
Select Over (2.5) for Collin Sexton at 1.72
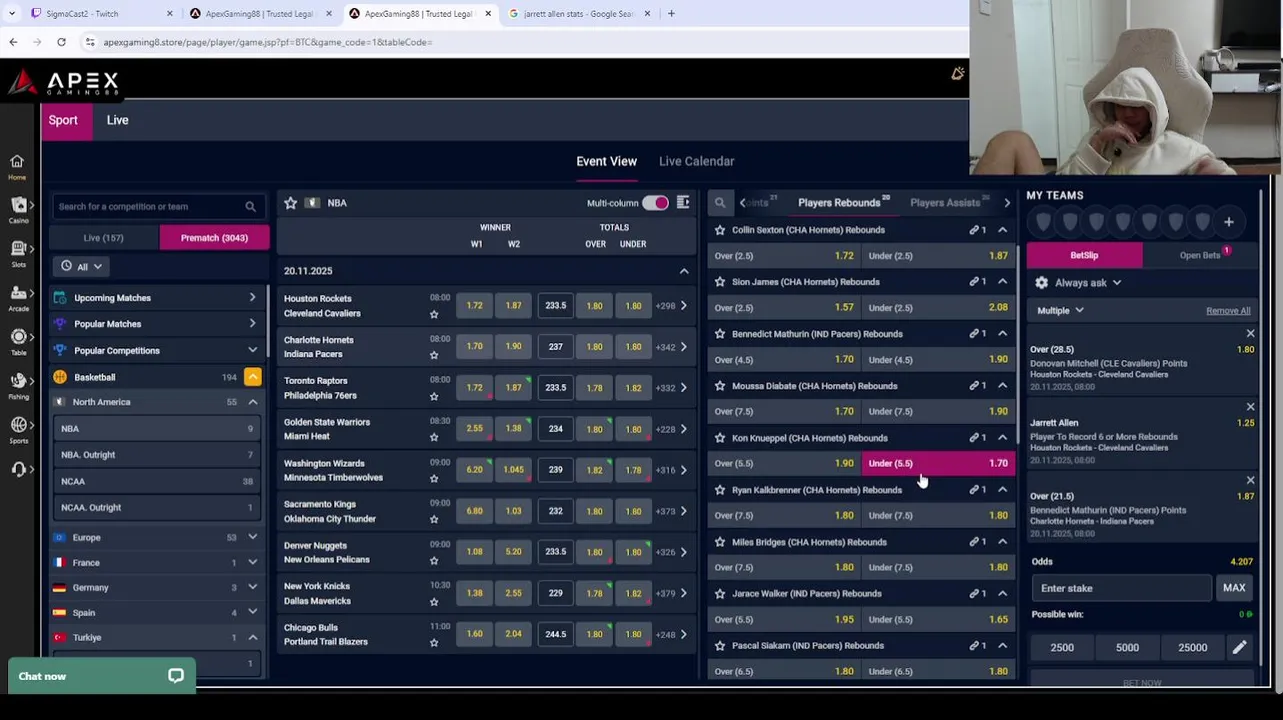click(x=784, y=256)
